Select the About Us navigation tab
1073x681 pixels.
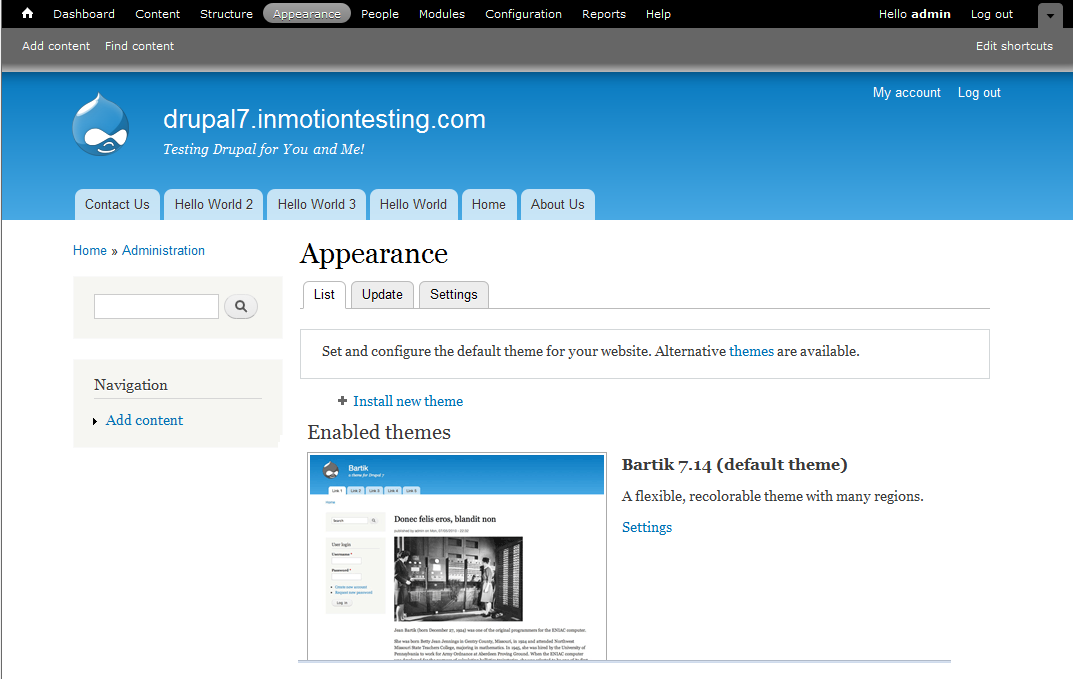[x=557, y=204]
